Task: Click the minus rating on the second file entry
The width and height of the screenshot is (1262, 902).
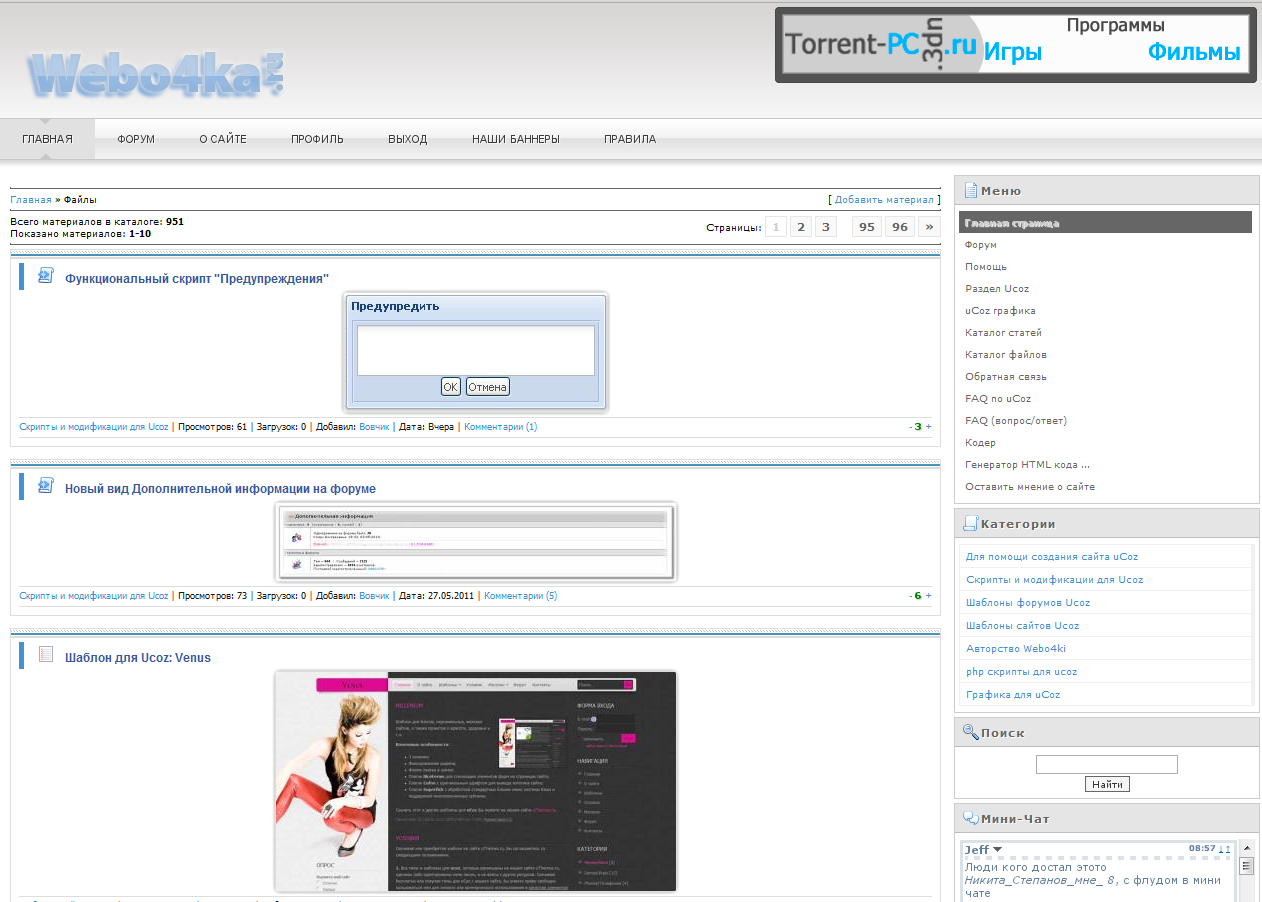Action: (x=910, y=596)
